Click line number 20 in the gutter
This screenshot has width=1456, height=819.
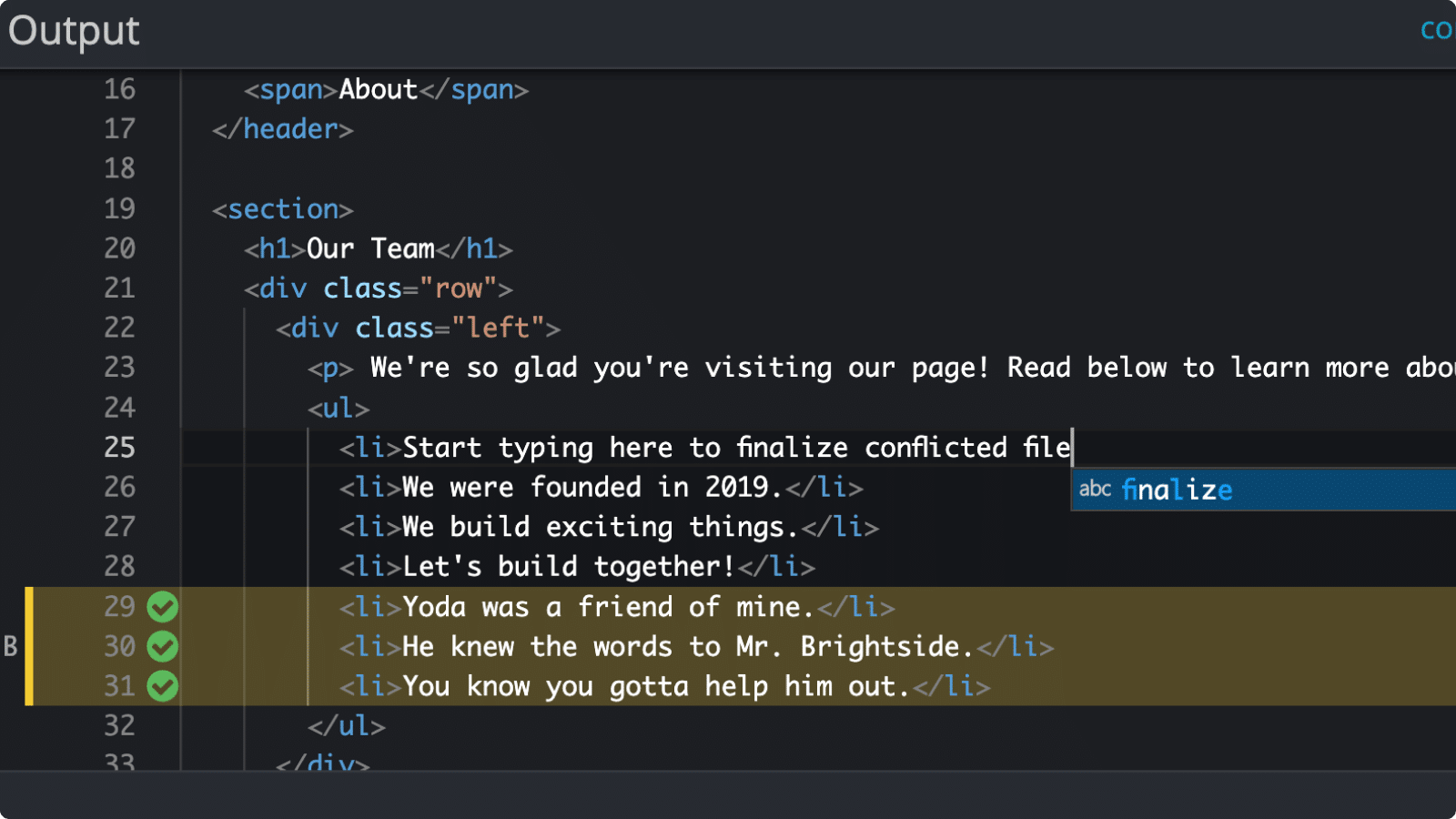[x=119, y=248]
